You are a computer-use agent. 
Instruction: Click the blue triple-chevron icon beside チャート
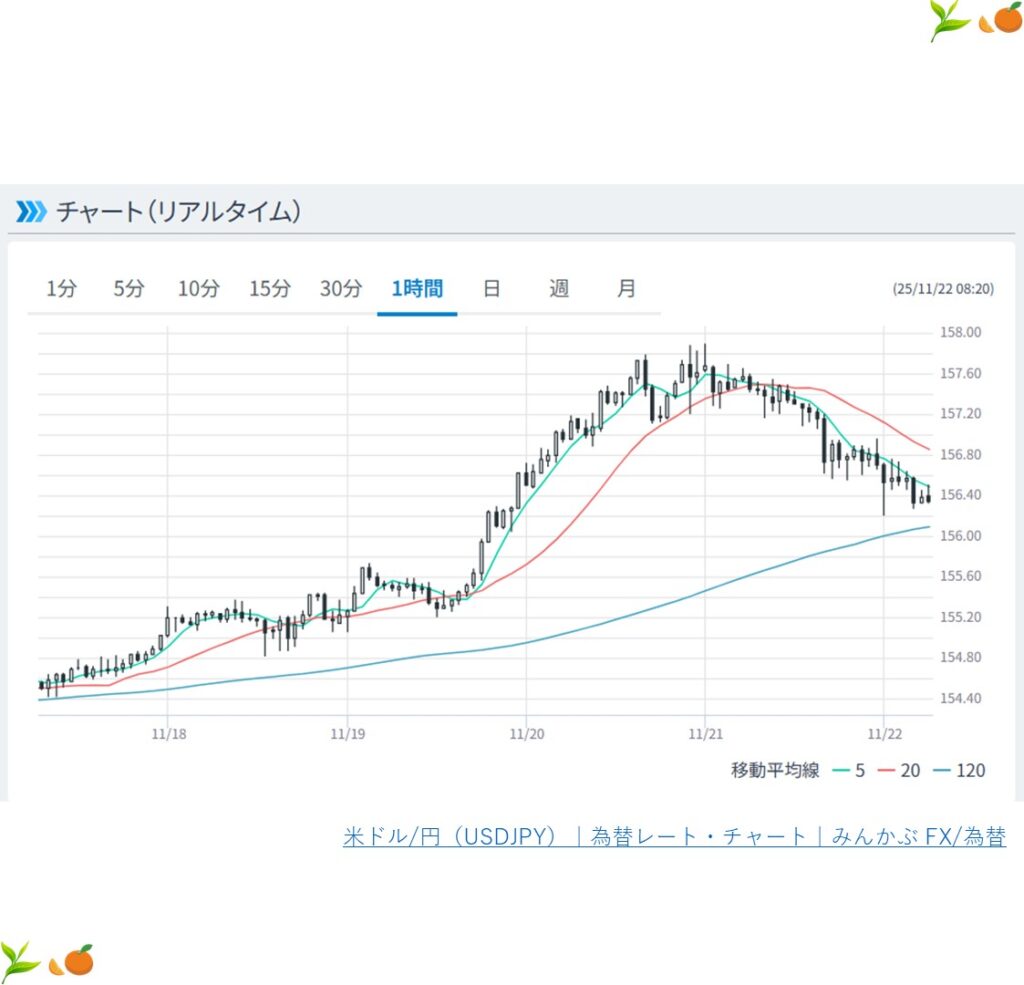point(31,211)
